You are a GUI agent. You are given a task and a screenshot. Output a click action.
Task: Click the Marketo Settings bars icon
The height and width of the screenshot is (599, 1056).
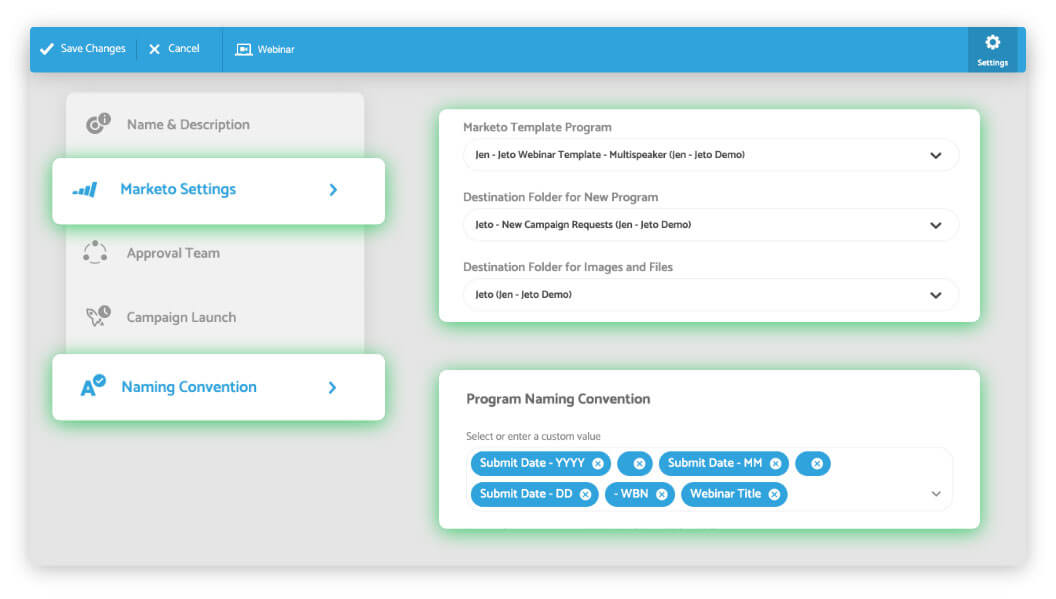coord(85,190)
